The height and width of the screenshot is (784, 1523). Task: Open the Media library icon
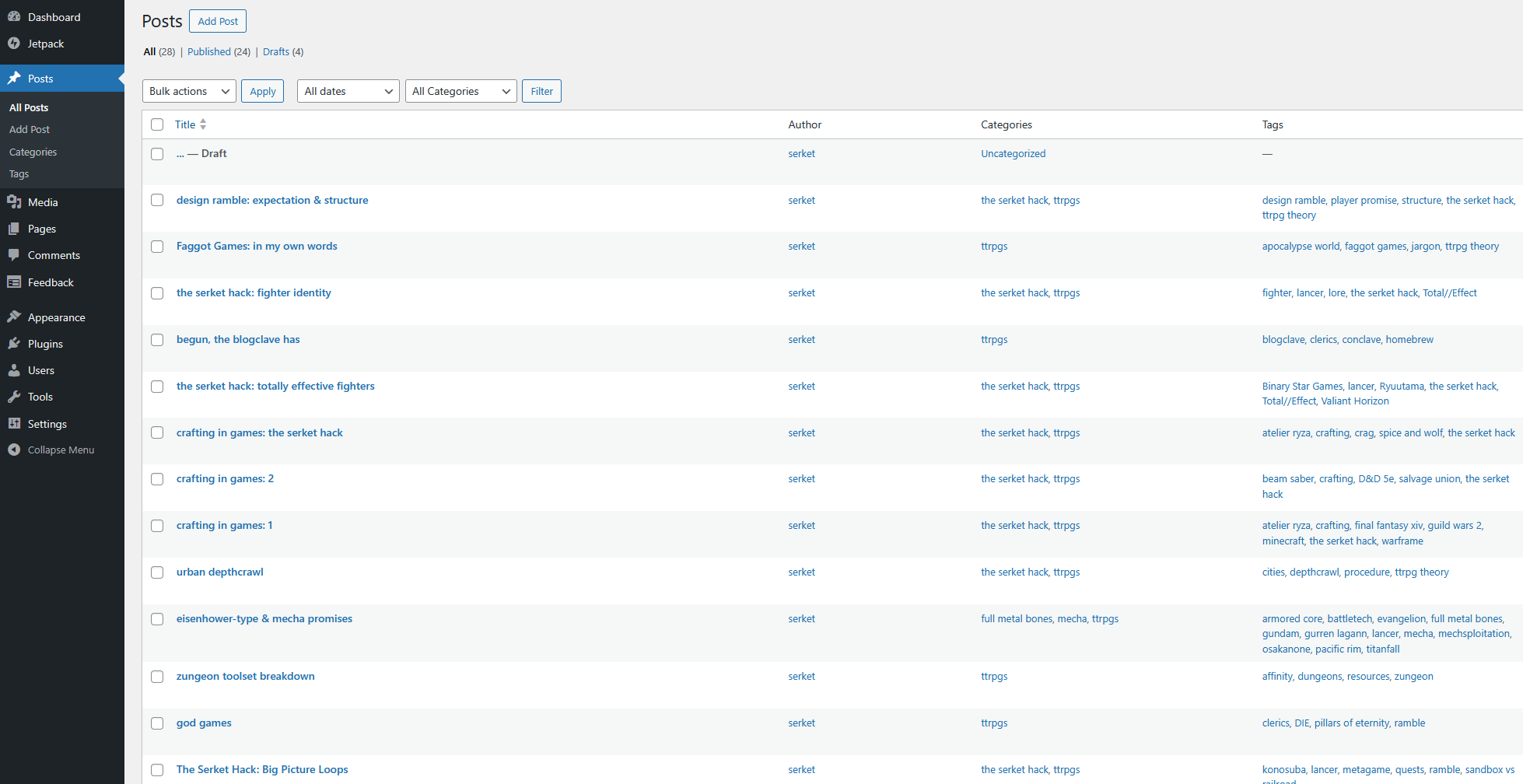[x=14, y=201]
